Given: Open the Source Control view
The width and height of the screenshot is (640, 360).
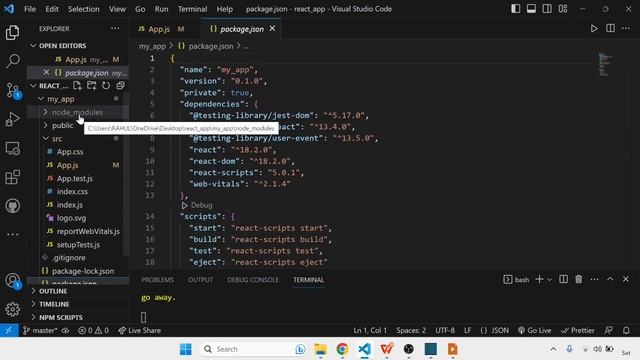Looking at the screenshot, I should [12, 90].
